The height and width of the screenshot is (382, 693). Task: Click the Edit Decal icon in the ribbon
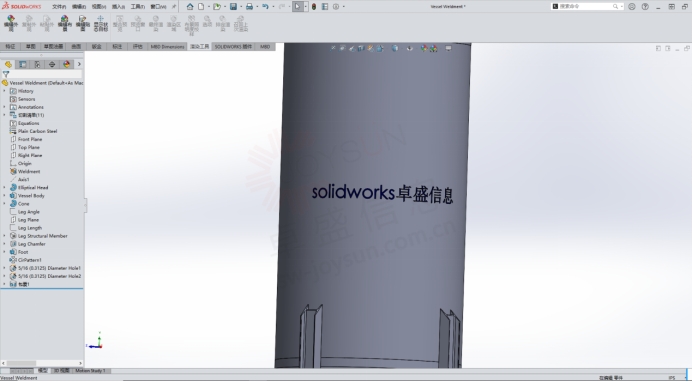point(83,23)
